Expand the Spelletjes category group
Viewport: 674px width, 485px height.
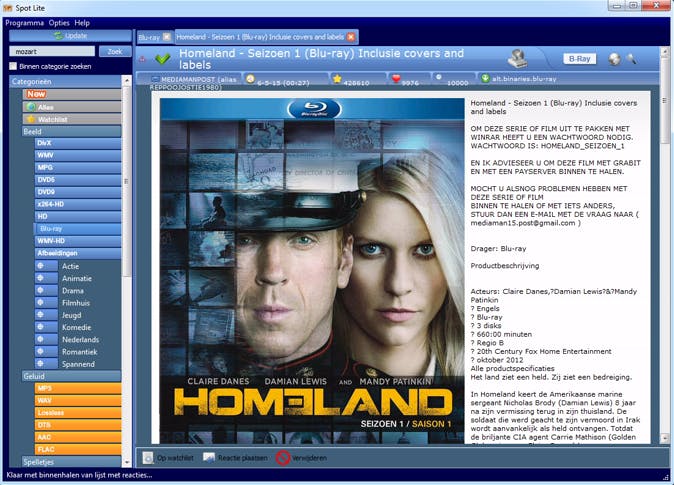pyautogui.click(x=71, y=462)
